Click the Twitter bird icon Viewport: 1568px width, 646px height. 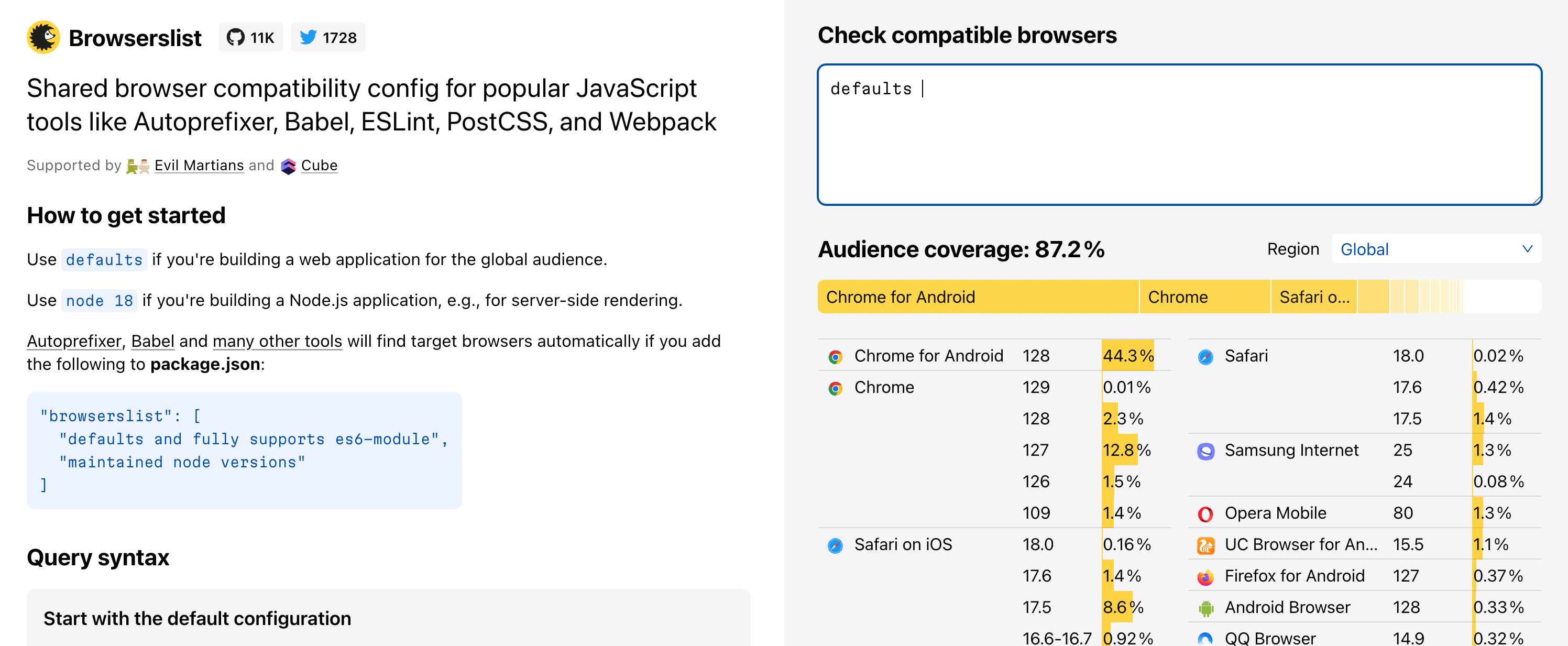point(309,37)
